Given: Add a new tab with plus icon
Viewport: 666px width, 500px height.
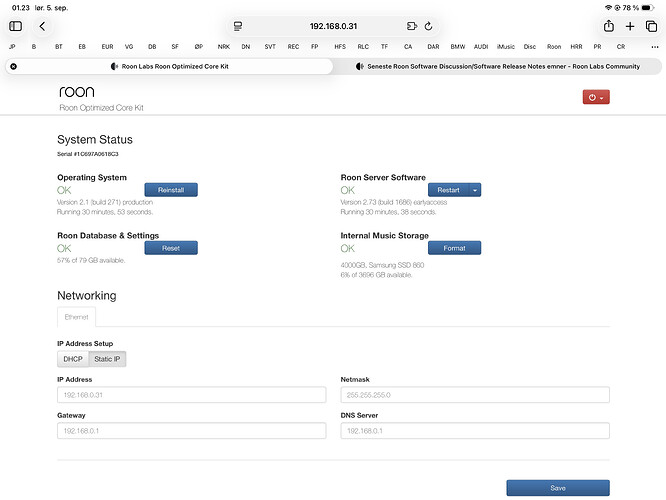Looking at the screenshot, I should tap(630, 26).
